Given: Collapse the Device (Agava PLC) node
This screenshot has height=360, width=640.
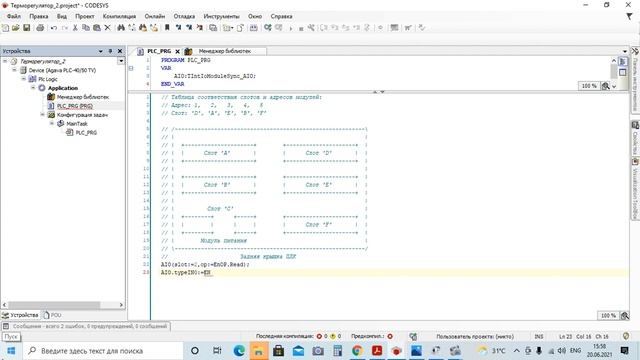Looking at the screenshot, I should (x=15, y=70).
